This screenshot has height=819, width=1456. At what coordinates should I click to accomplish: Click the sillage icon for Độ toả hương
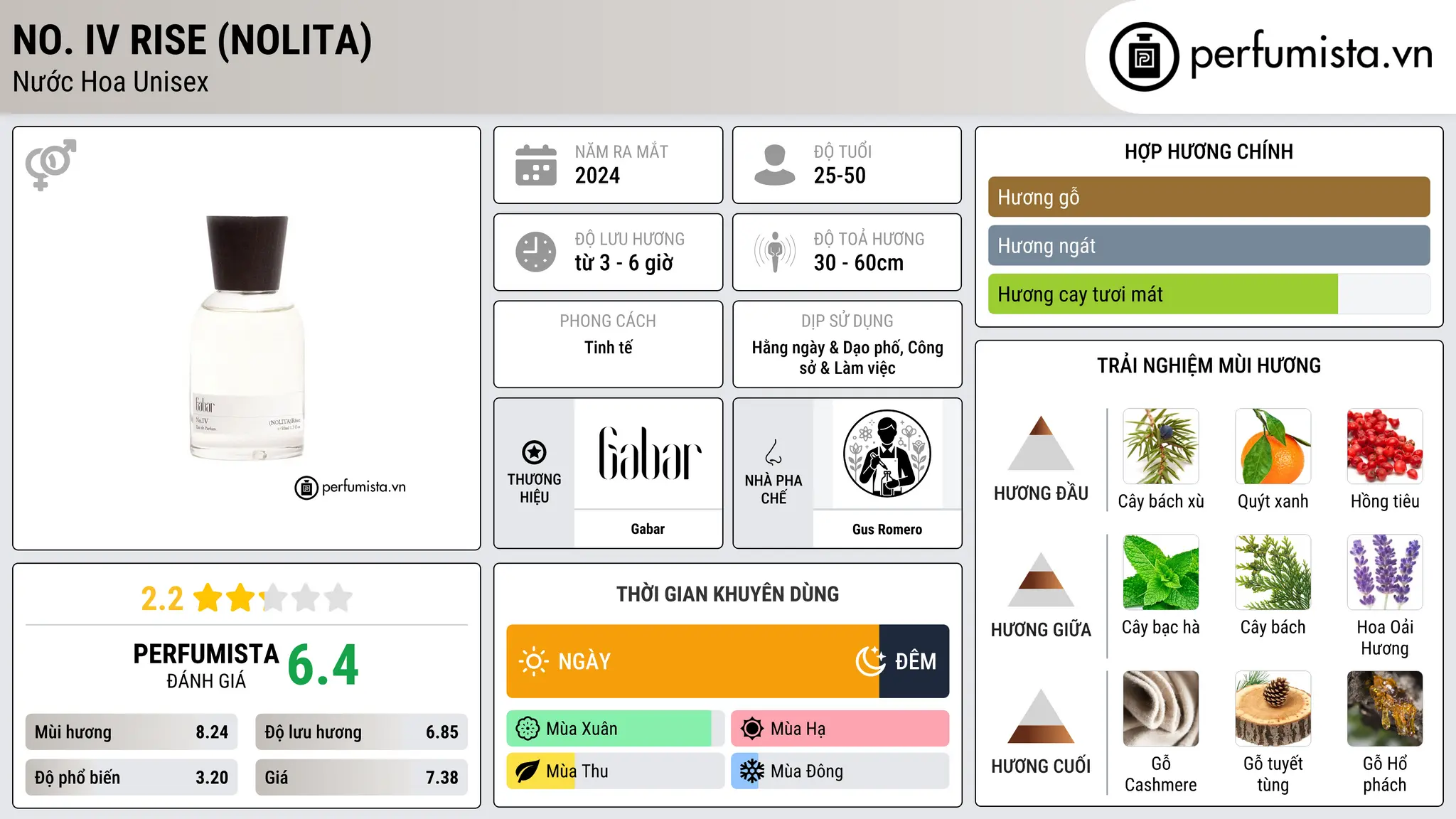775,252
